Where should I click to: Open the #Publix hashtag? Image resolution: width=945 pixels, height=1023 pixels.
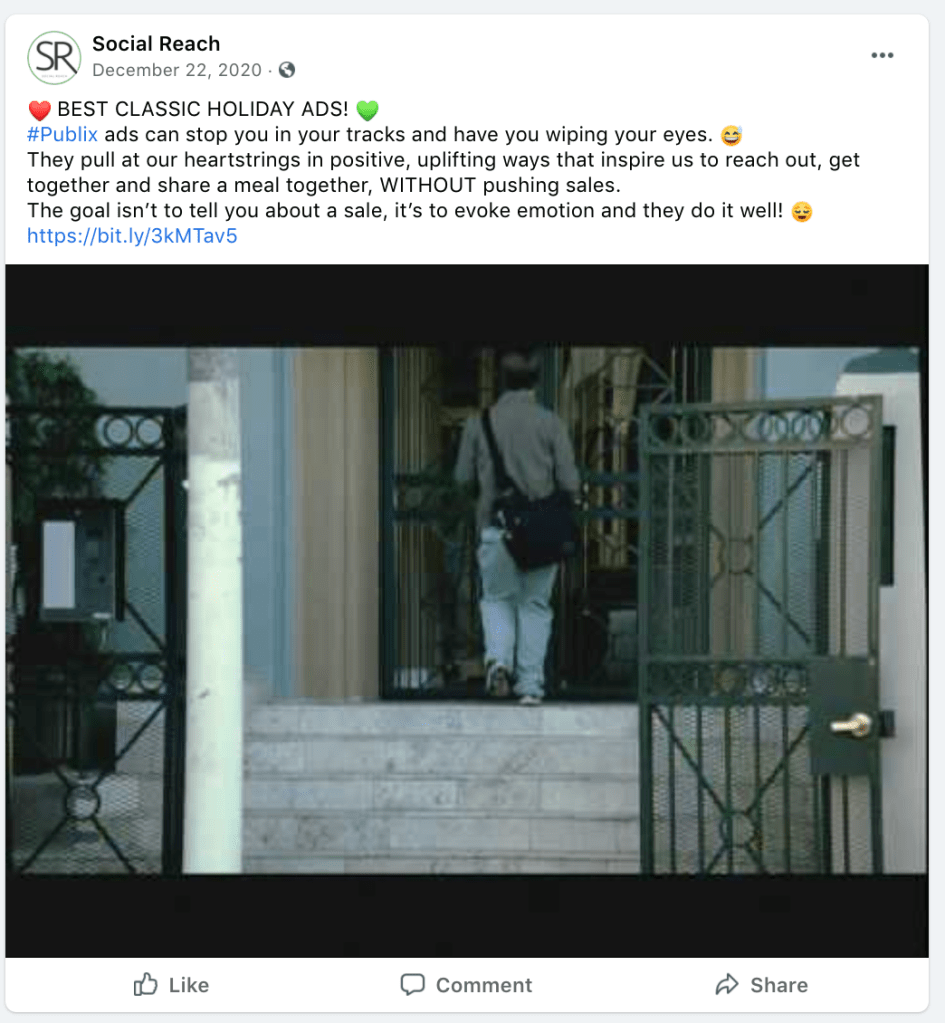click(x=62, y=134)
